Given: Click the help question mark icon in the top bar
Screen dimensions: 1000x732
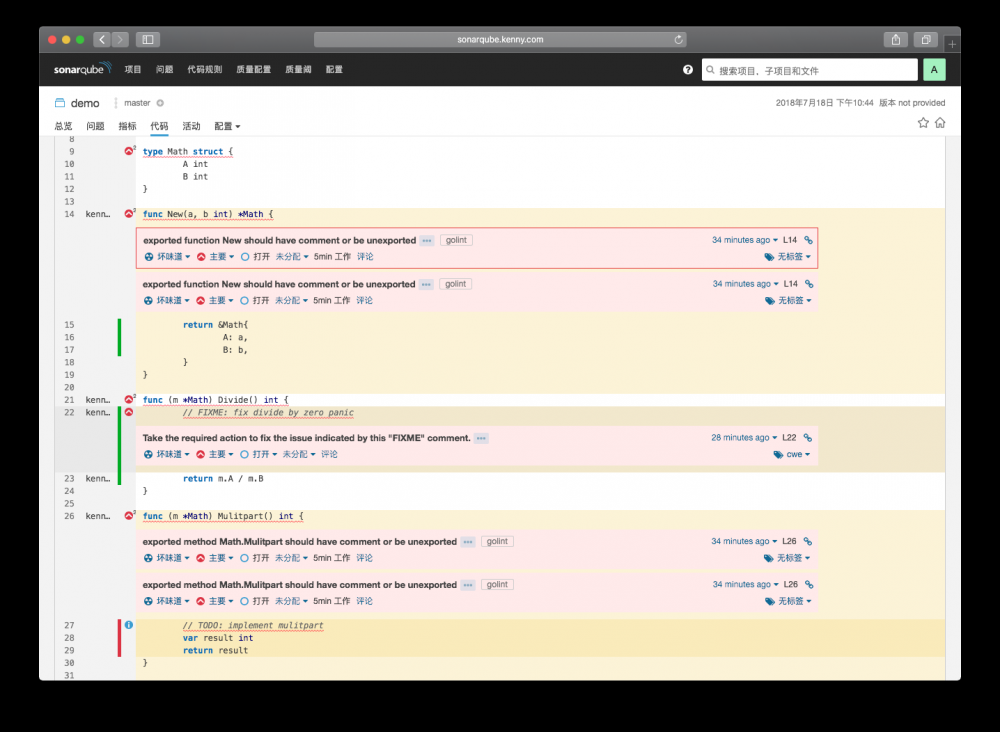Looking at the screenshot, I should 687,69.
